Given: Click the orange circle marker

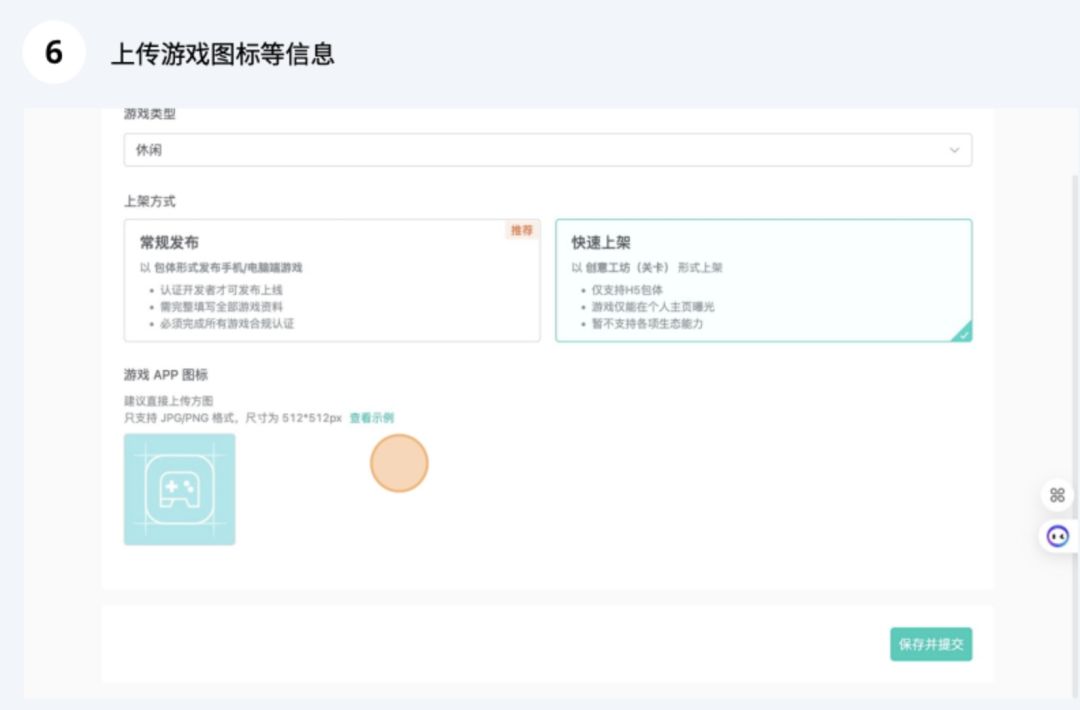Looking at the screenshot, I should (x=399, y=464).
